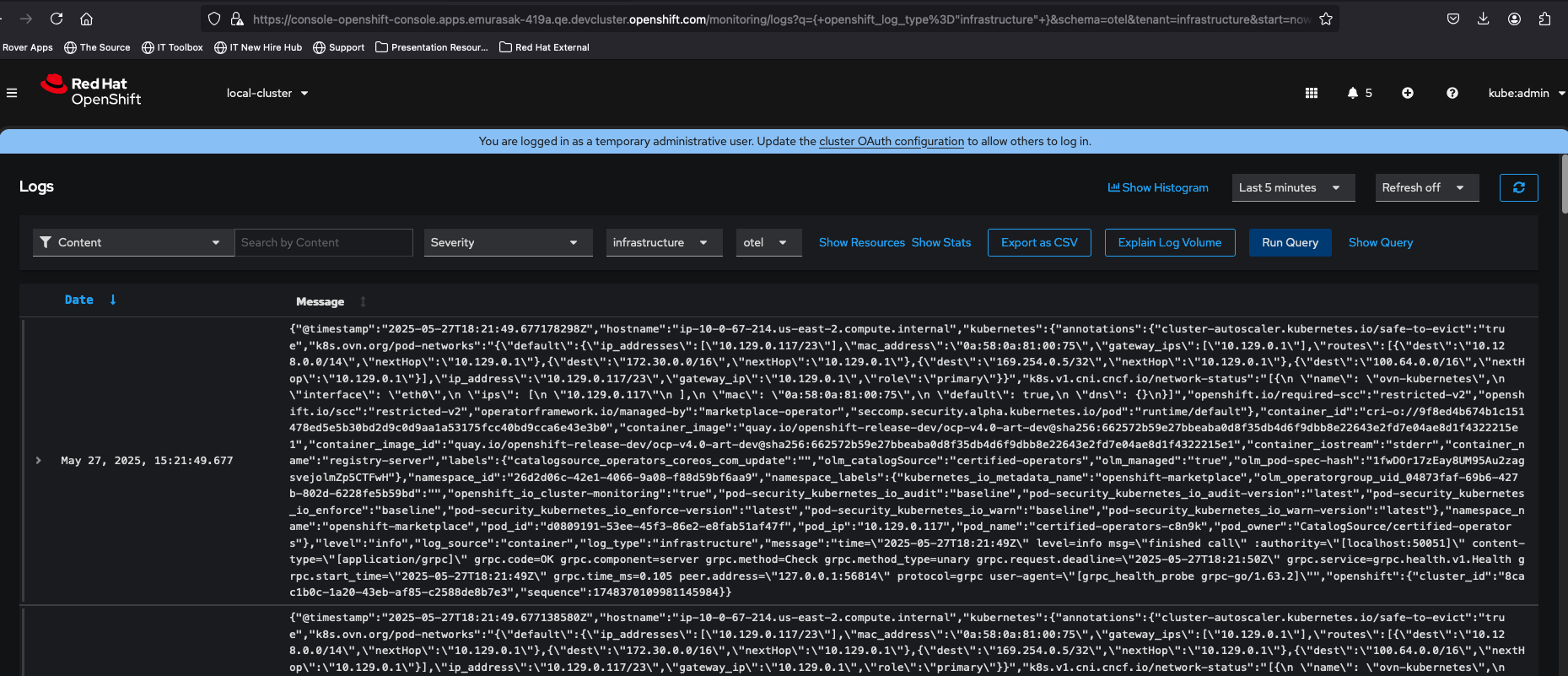The width and height of the screenshot is (1568, 676).
Task: Open the kube:admin user menu
Action: point(1527,93)
